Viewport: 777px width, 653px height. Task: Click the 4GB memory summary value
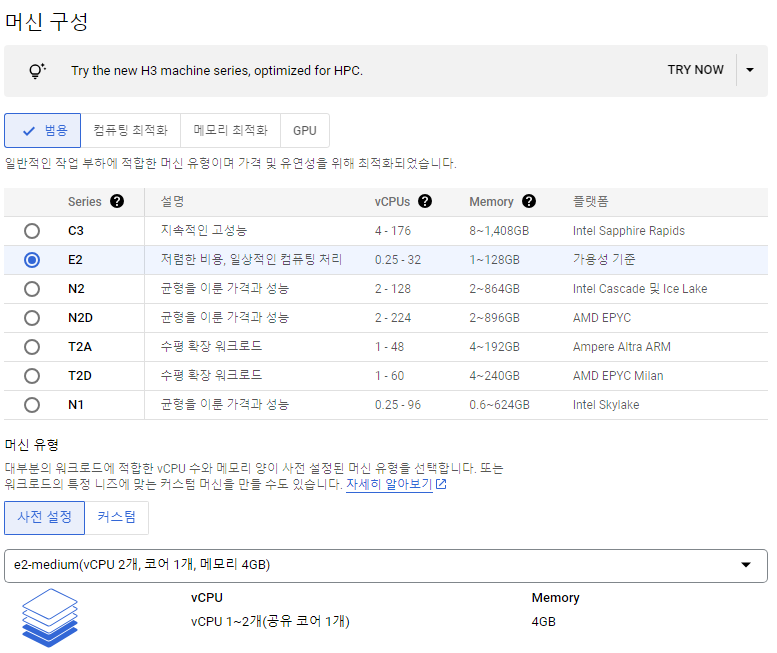[544, 622]
